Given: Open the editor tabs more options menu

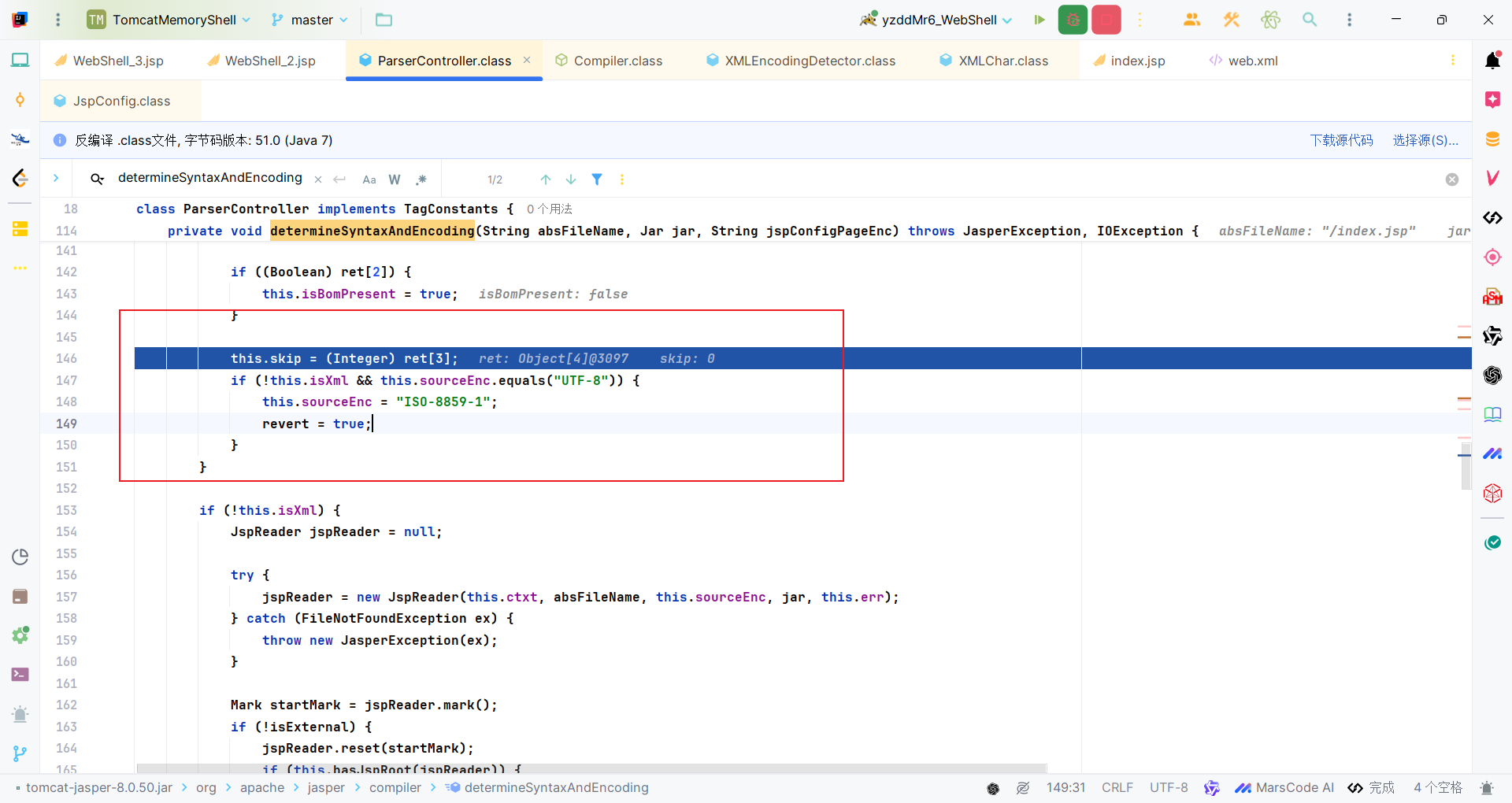Looking at the screenshot, I should coord(1453,60).
